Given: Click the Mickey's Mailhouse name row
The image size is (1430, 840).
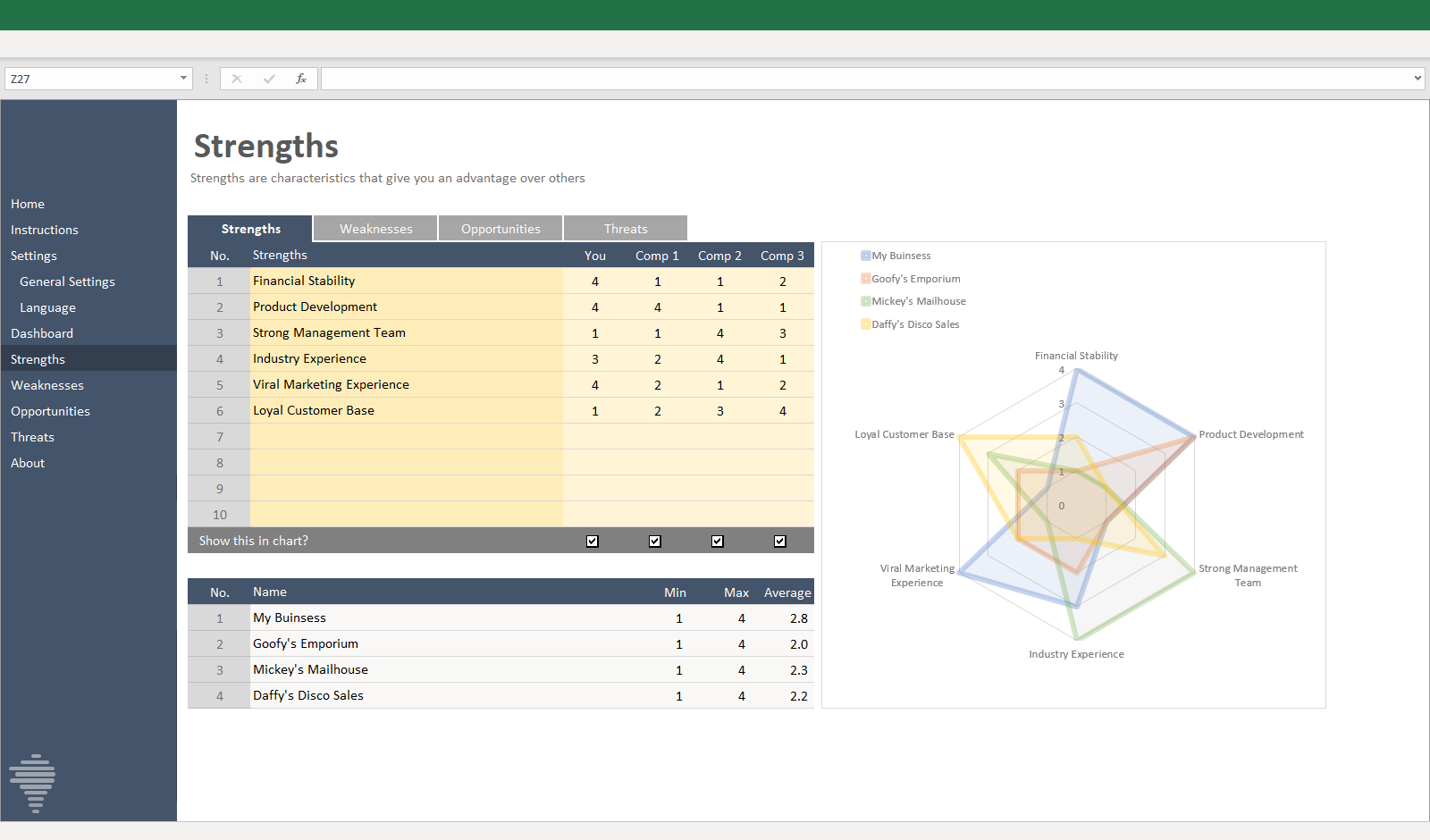Looking at the screenshot, I should [x=500, y=669].
